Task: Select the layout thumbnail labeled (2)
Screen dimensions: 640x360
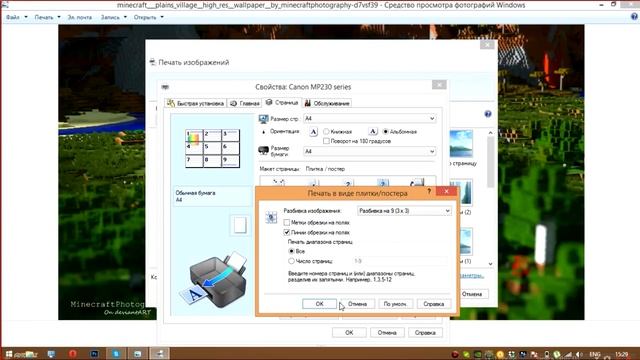Action: pos(465,192)
